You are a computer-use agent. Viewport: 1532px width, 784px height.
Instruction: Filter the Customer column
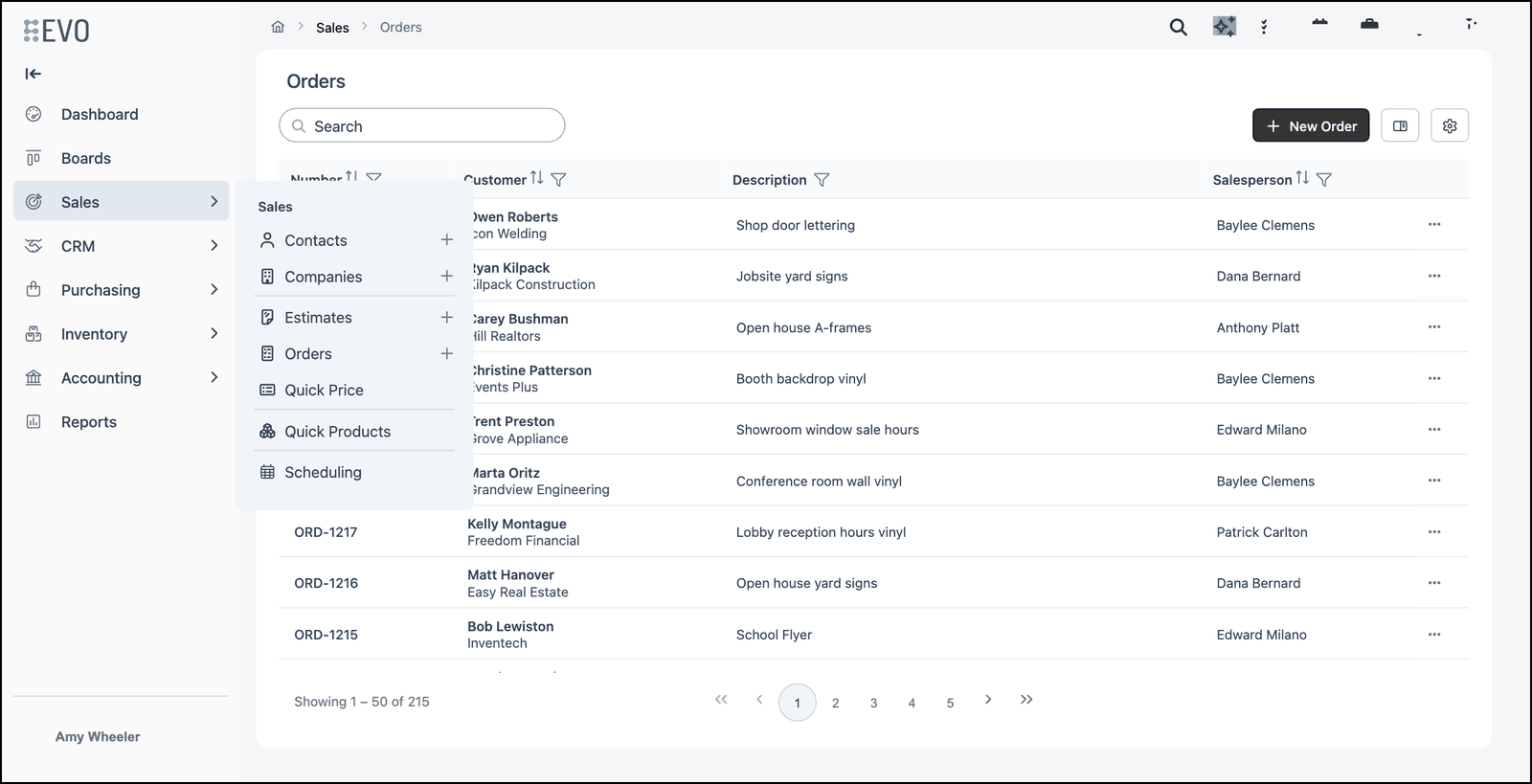tap(559, 180)
